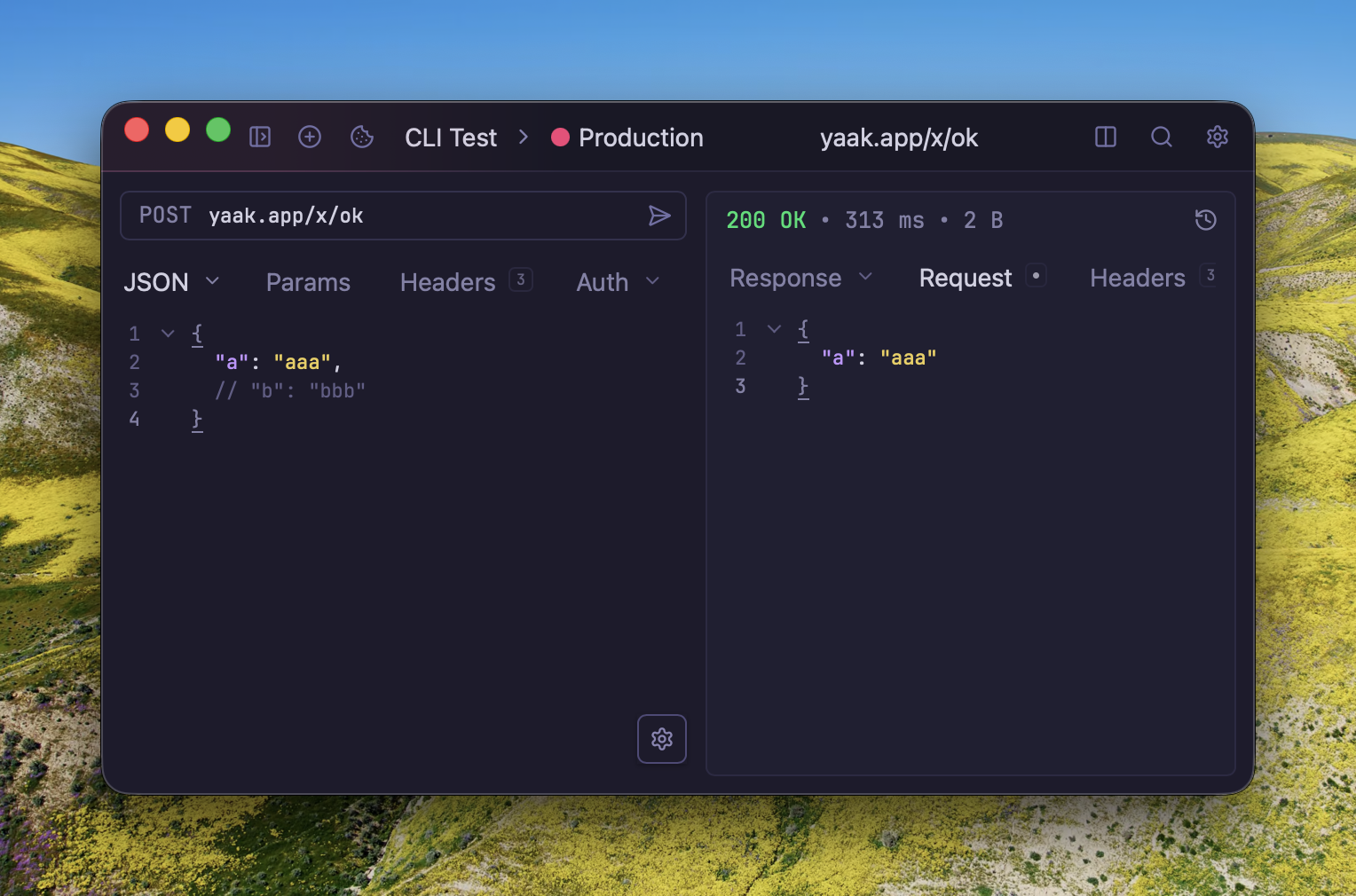Open settings gear in title bar
1356x896 pixels.
click(x=1218, y=137)
